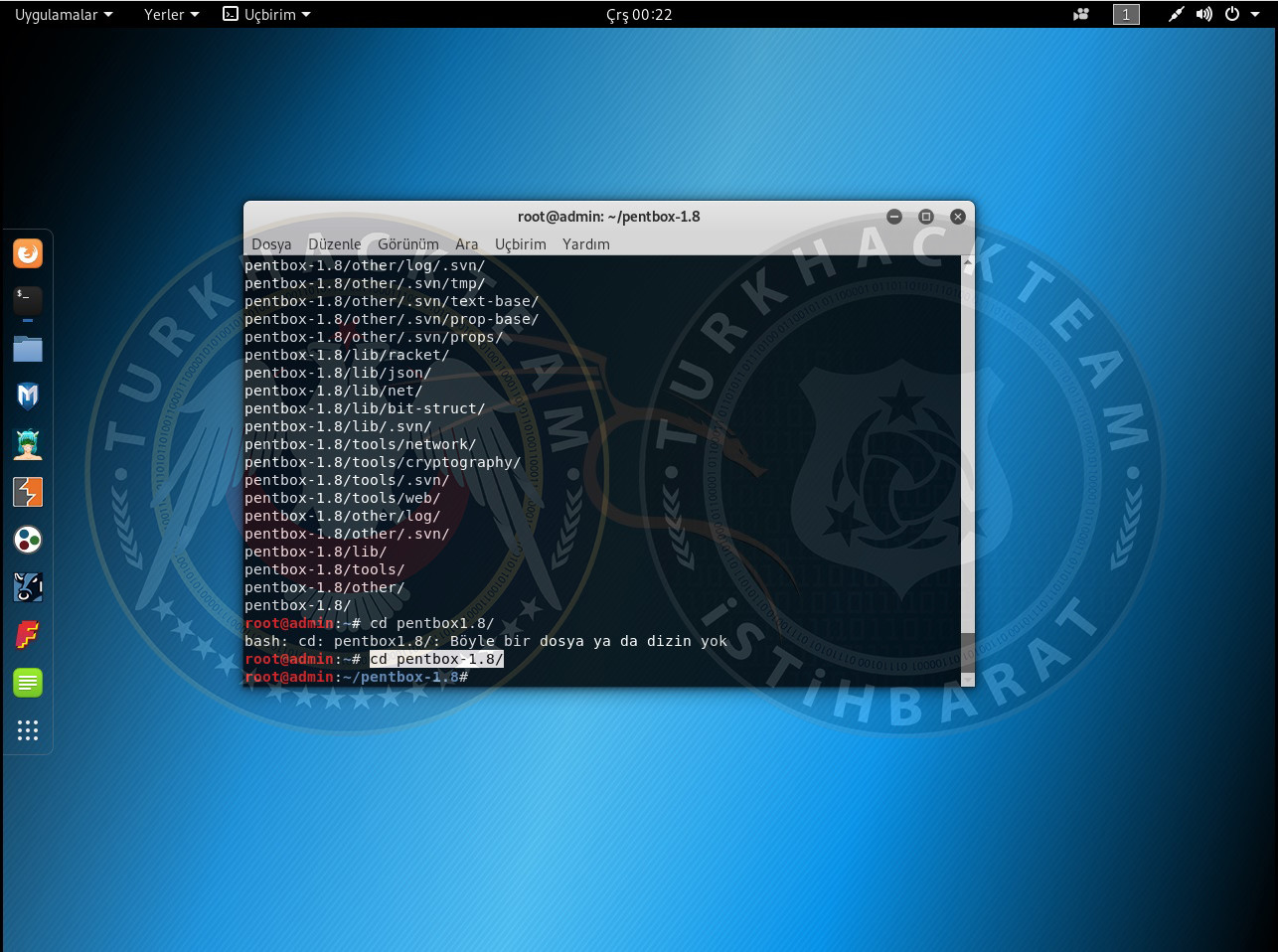
Task: Click the line pentbox-1.8/other/.svn/text-base/
Action: coord(392,301)
